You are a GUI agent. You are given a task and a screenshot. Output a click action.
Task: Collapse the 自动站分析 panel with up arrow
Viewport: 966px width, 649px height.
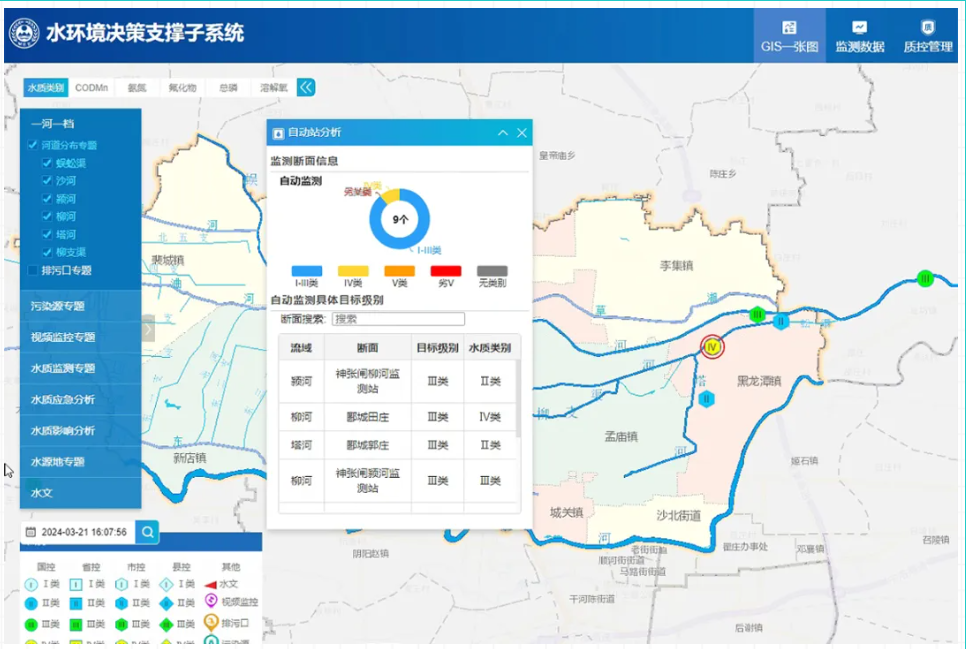[503, 132]
